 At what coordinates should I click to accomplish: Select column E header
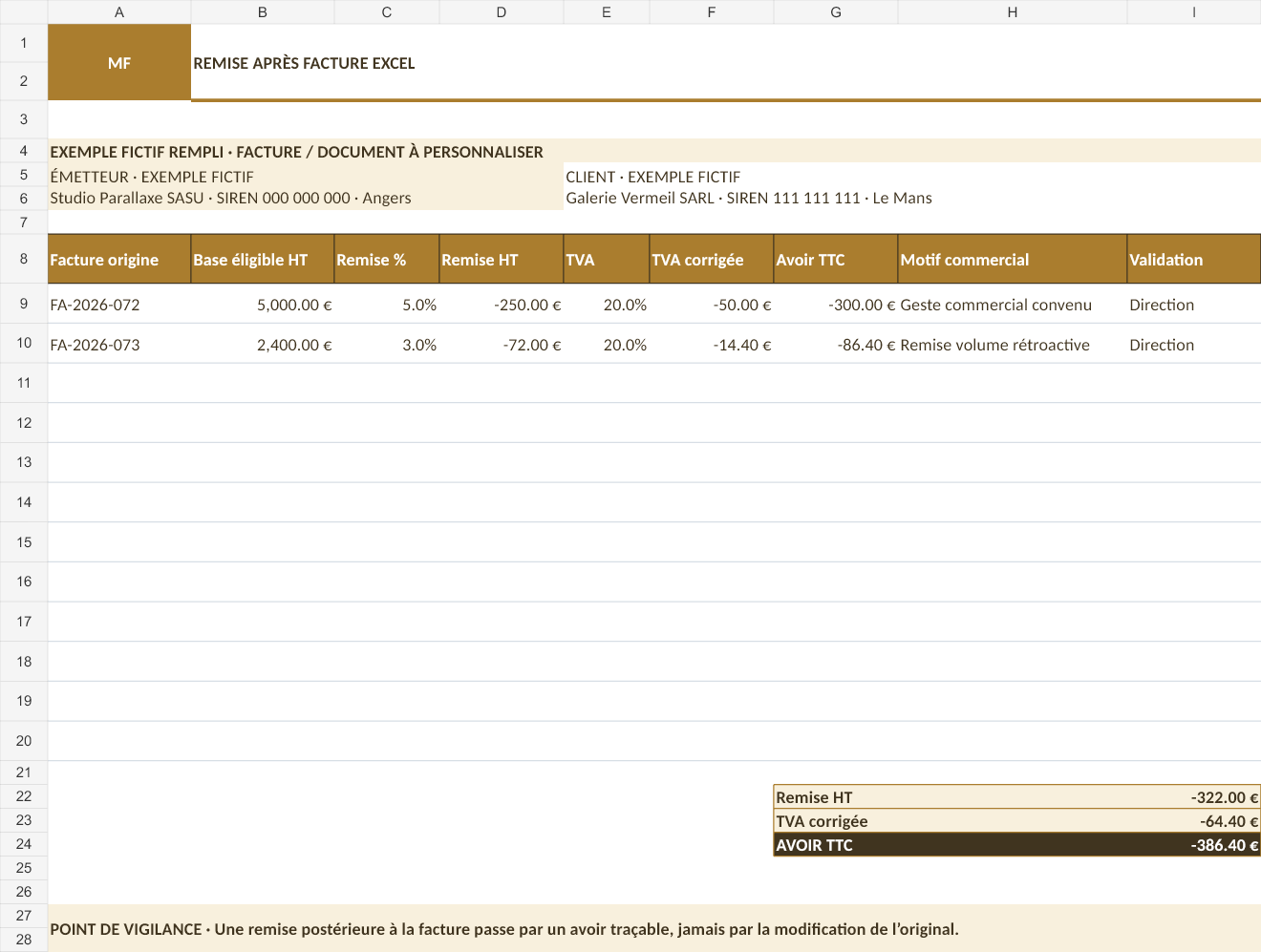(x=607, y=11)
